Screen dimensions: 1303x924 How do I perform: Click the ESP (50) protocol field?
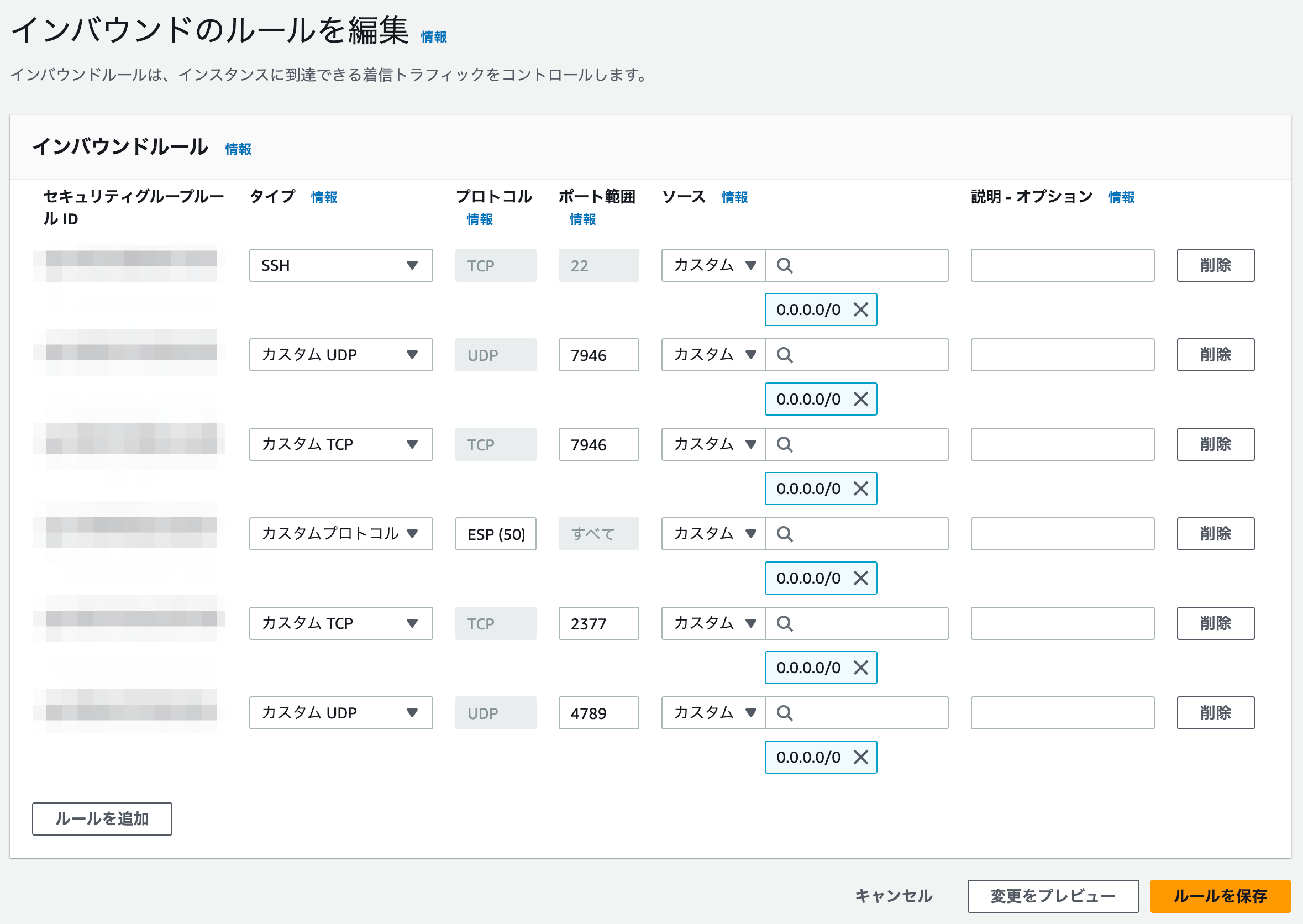[495, 534]
